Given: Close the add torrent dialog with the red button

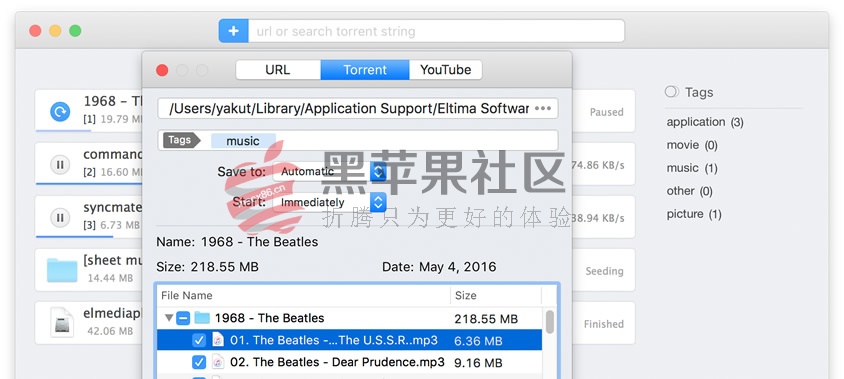Looking at the screenshot, I should pos(162,70).
